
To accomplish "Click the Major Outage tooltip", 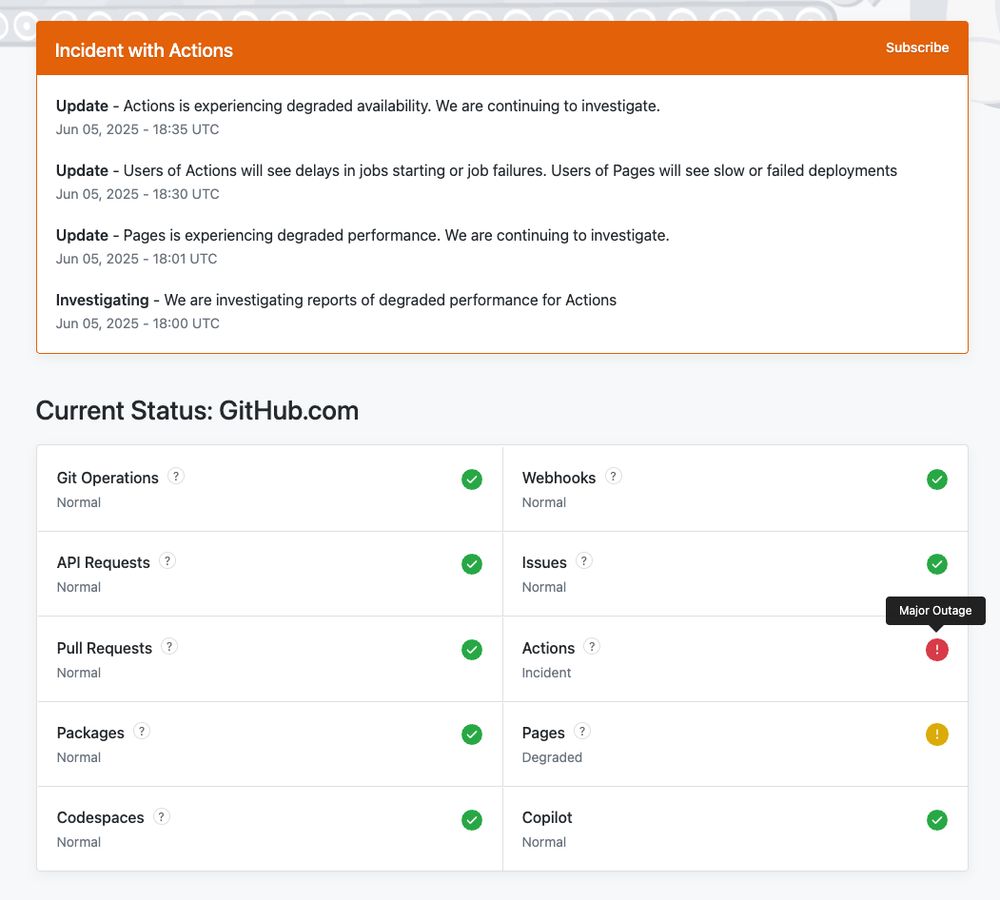I will [x=936, y=610].
